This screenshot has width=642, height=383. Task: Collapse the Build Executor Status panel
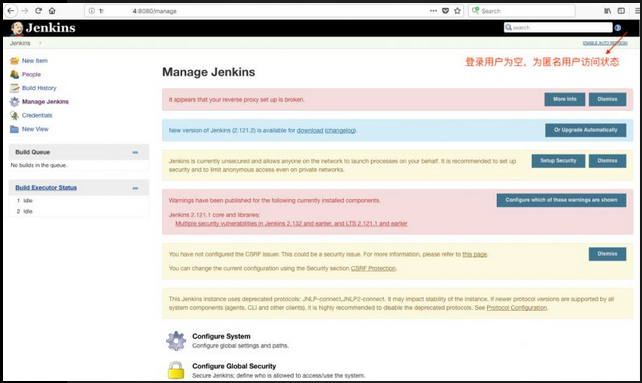(135, 188)
